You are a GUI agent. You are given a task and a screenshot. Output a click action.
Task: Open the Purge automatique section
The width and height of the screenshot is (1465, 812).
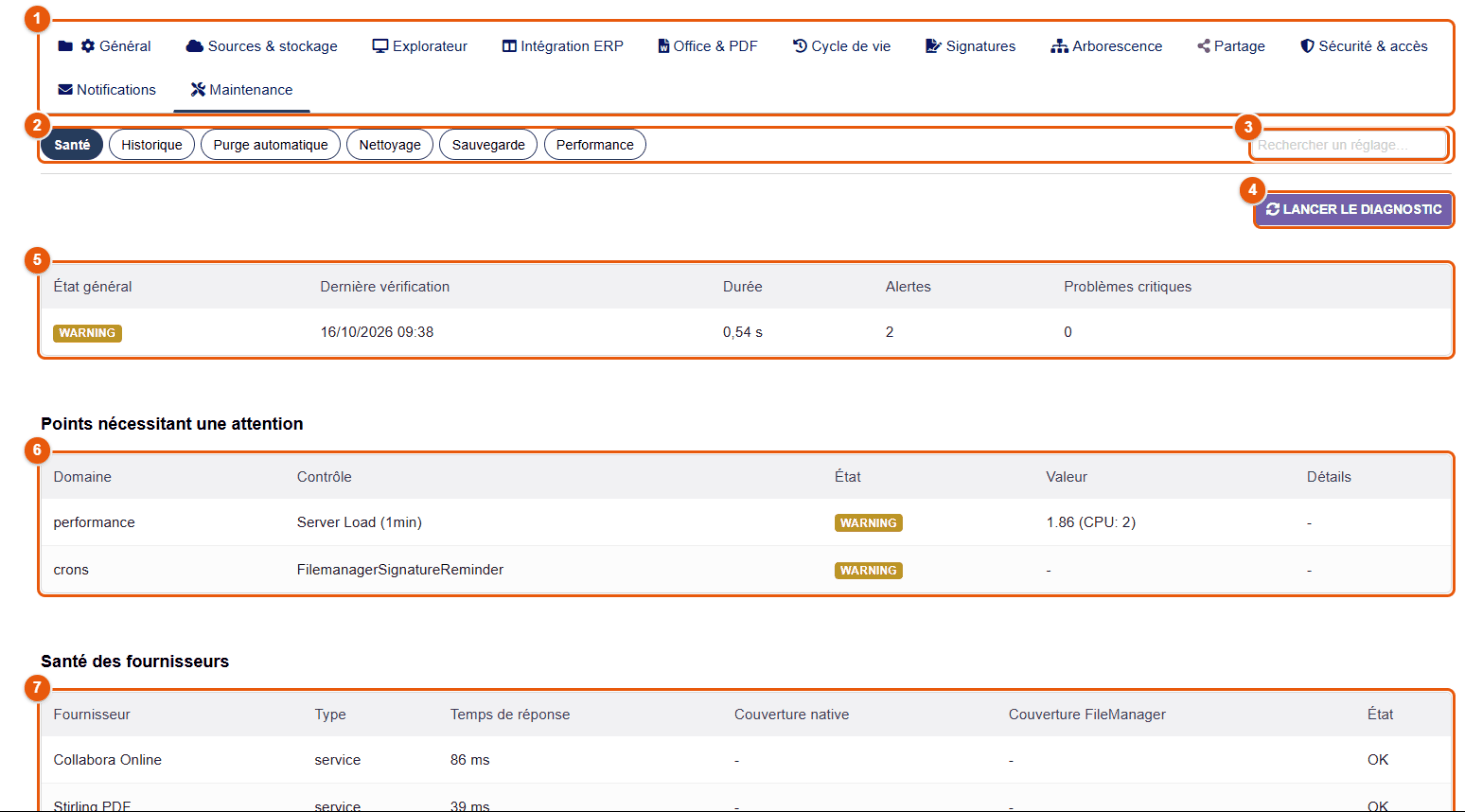click(271, 145)
